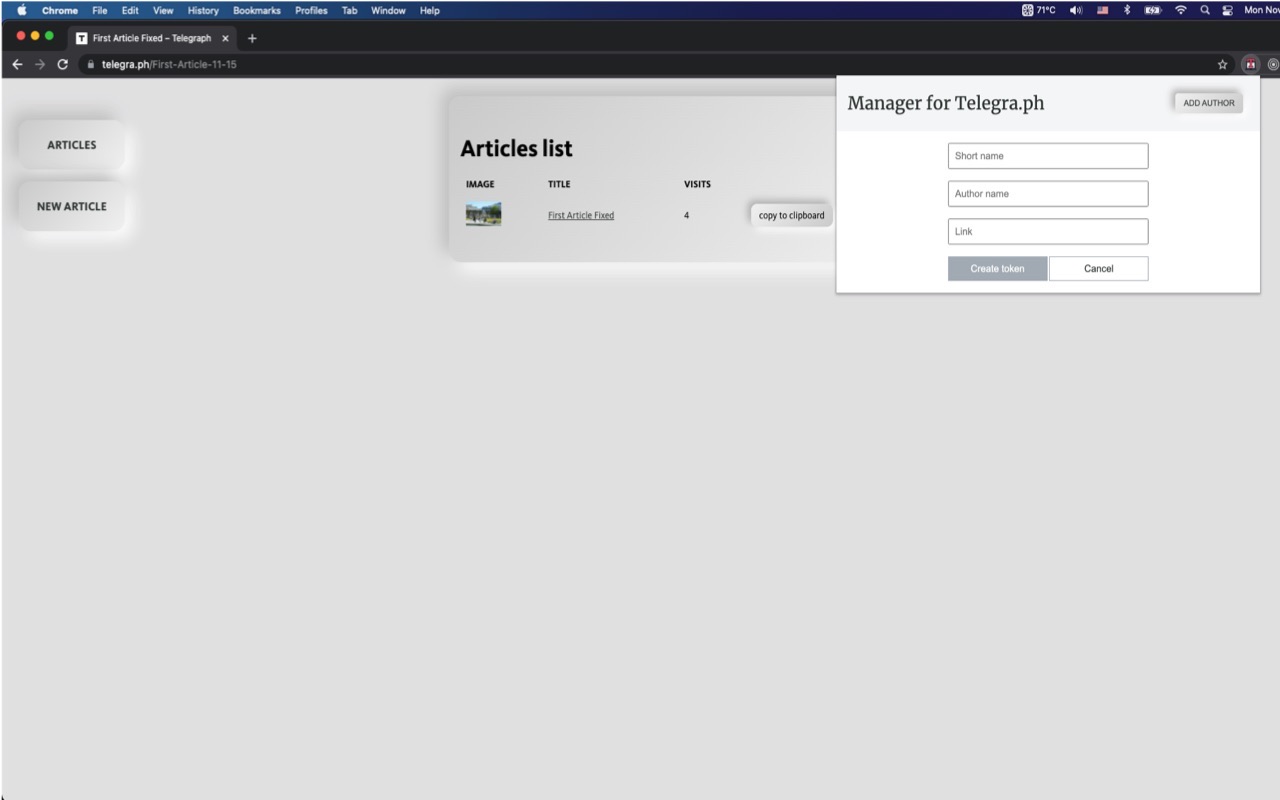Open the First Article Fixed link
This screenshot has width=1280, height=800.
click(x=581, y=215)
